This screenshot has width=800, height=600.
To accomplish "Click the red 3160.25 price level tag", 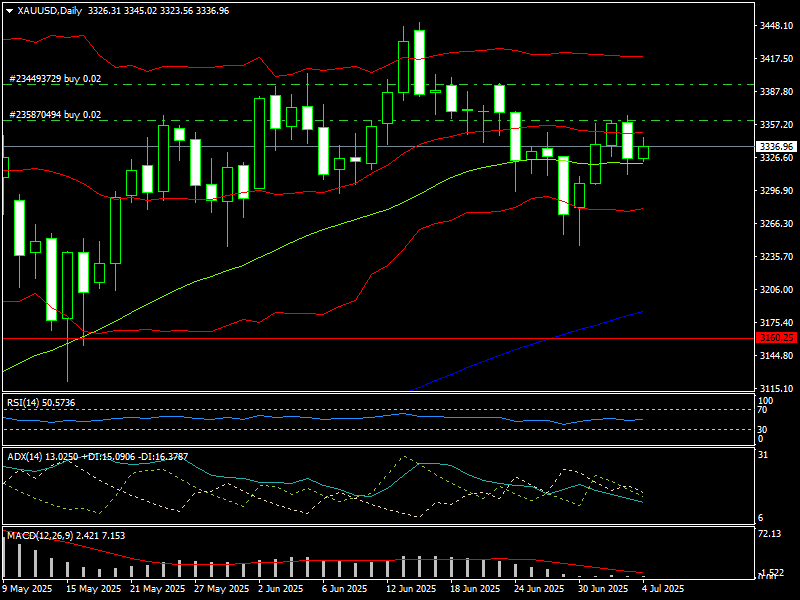I will (776, 339).
